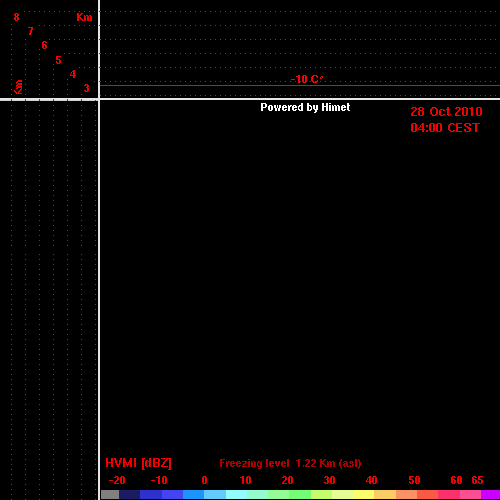Click the 28 Oct 2010 date label
500x500 pixels.
coord(446,112)
